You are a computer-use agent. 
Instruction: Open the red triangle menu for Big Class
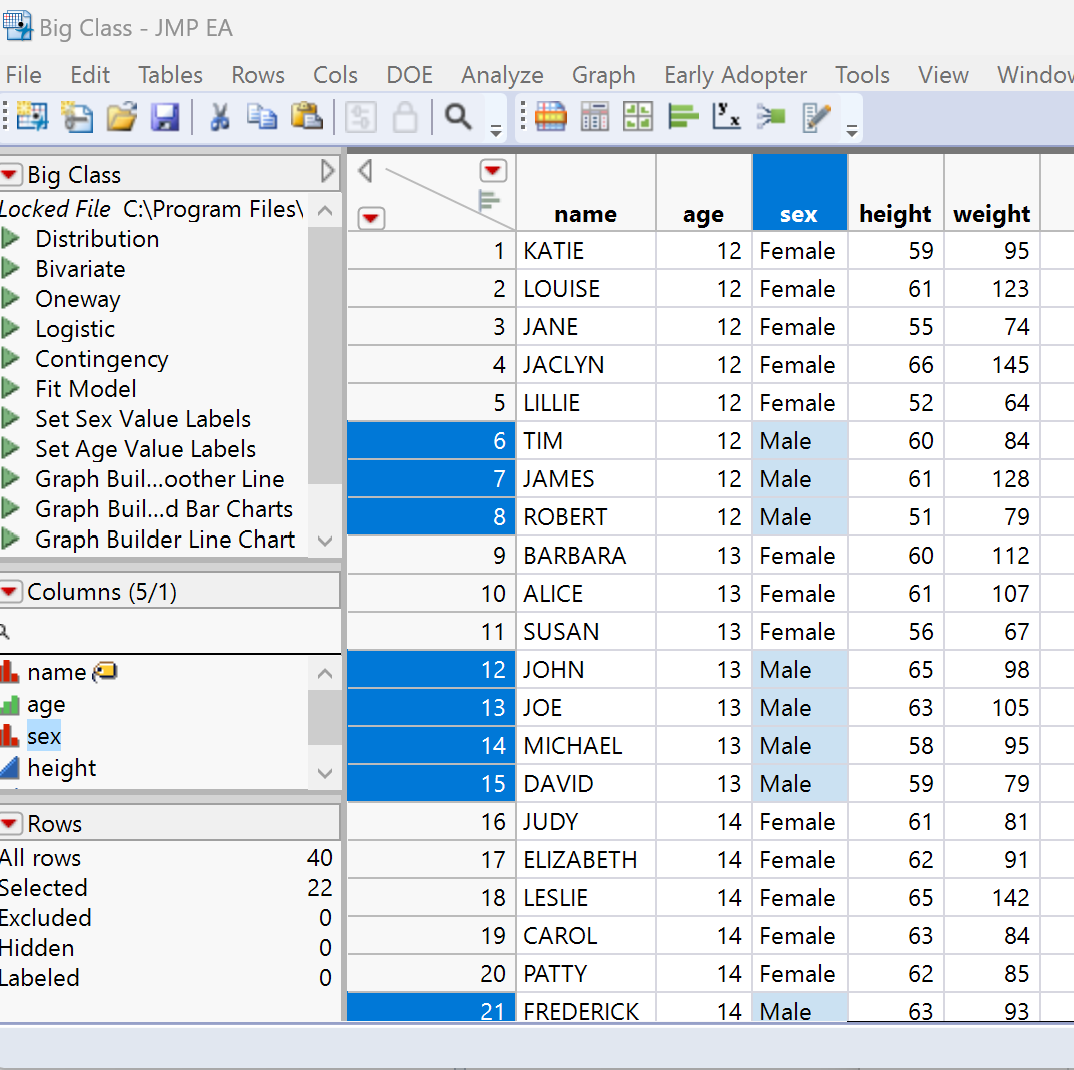coord(14,173)
